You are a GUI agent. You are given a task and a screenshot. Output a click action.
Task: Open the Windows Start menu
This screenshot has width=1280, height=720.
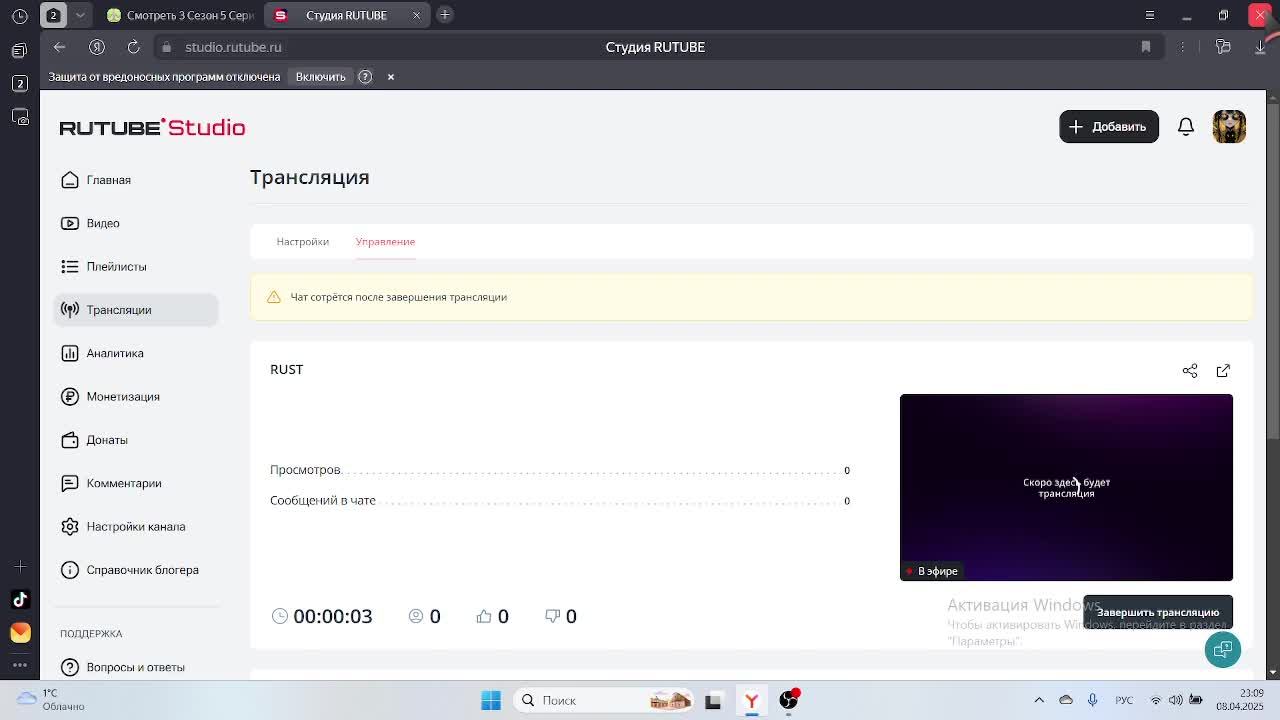point(491,700)
